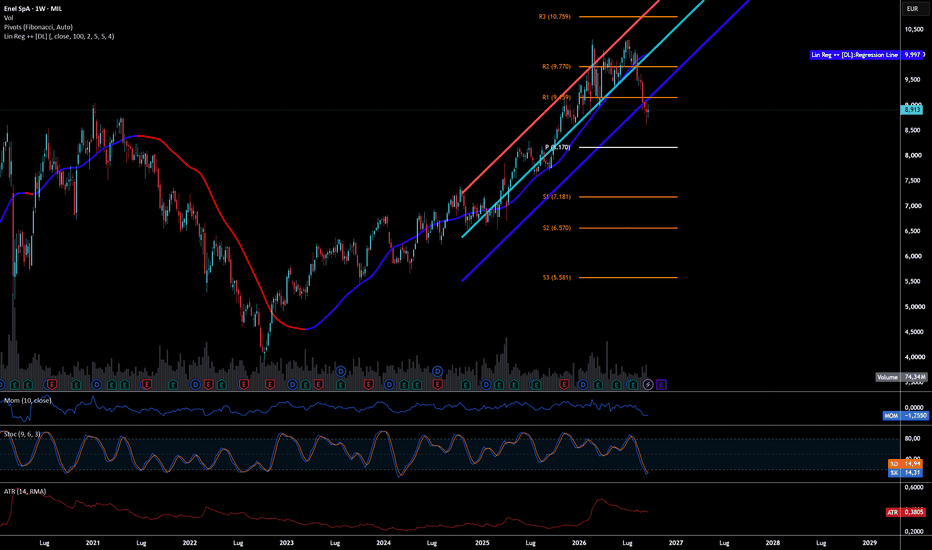Click the white P pivot line

tap(628, 147)
